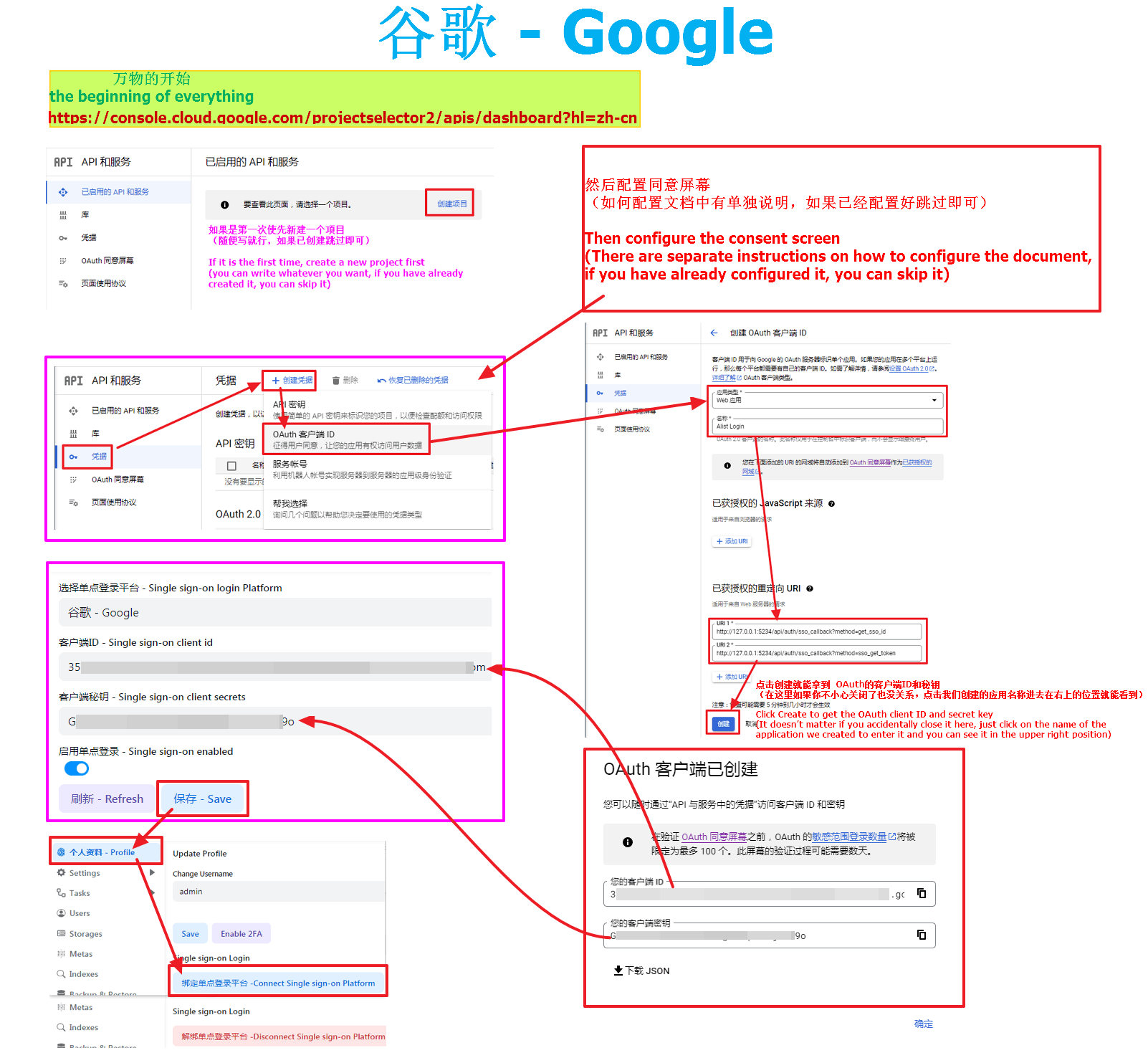Open Settings in AList sidebar

(x=85, y=873)
